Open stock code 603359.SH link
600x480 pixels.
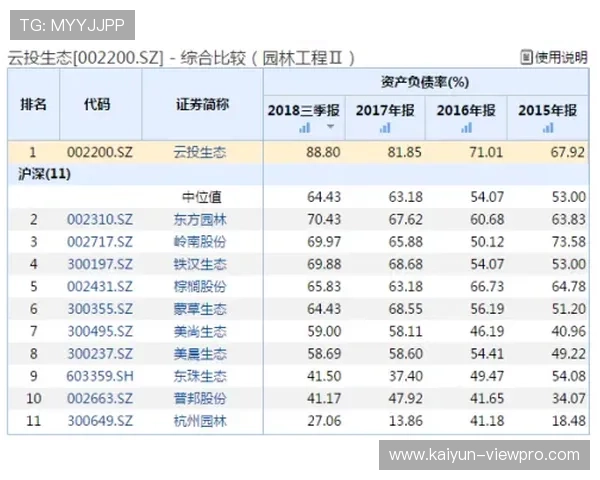coord(100,376)
